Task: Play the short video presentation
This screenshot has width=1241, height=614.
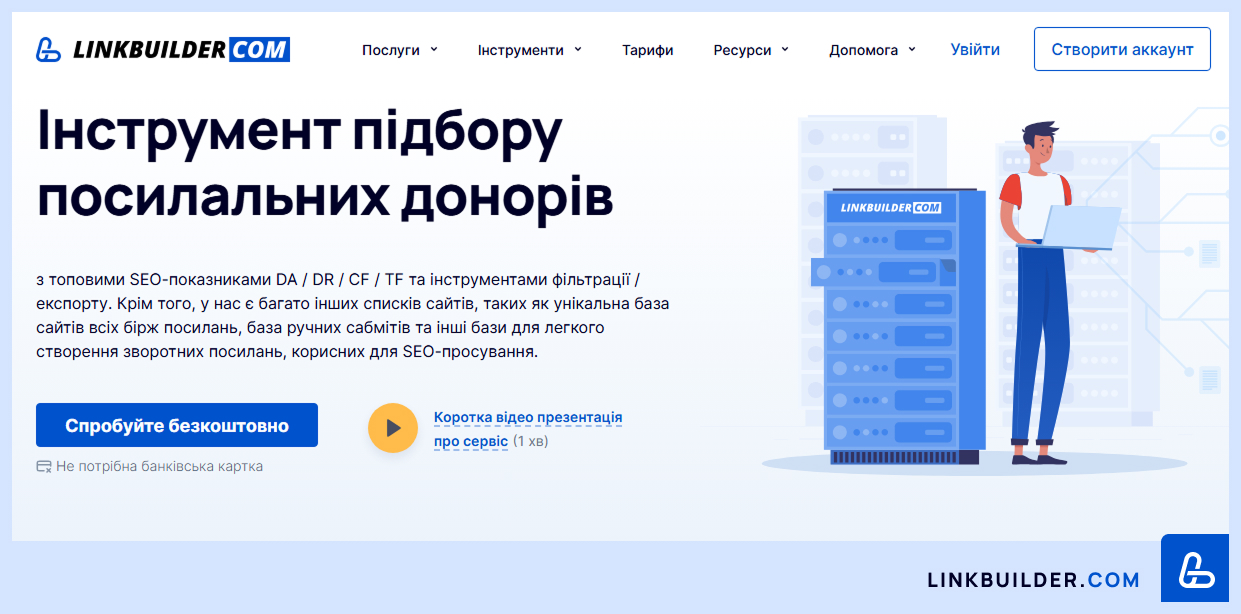Action: tap(392, 428)
